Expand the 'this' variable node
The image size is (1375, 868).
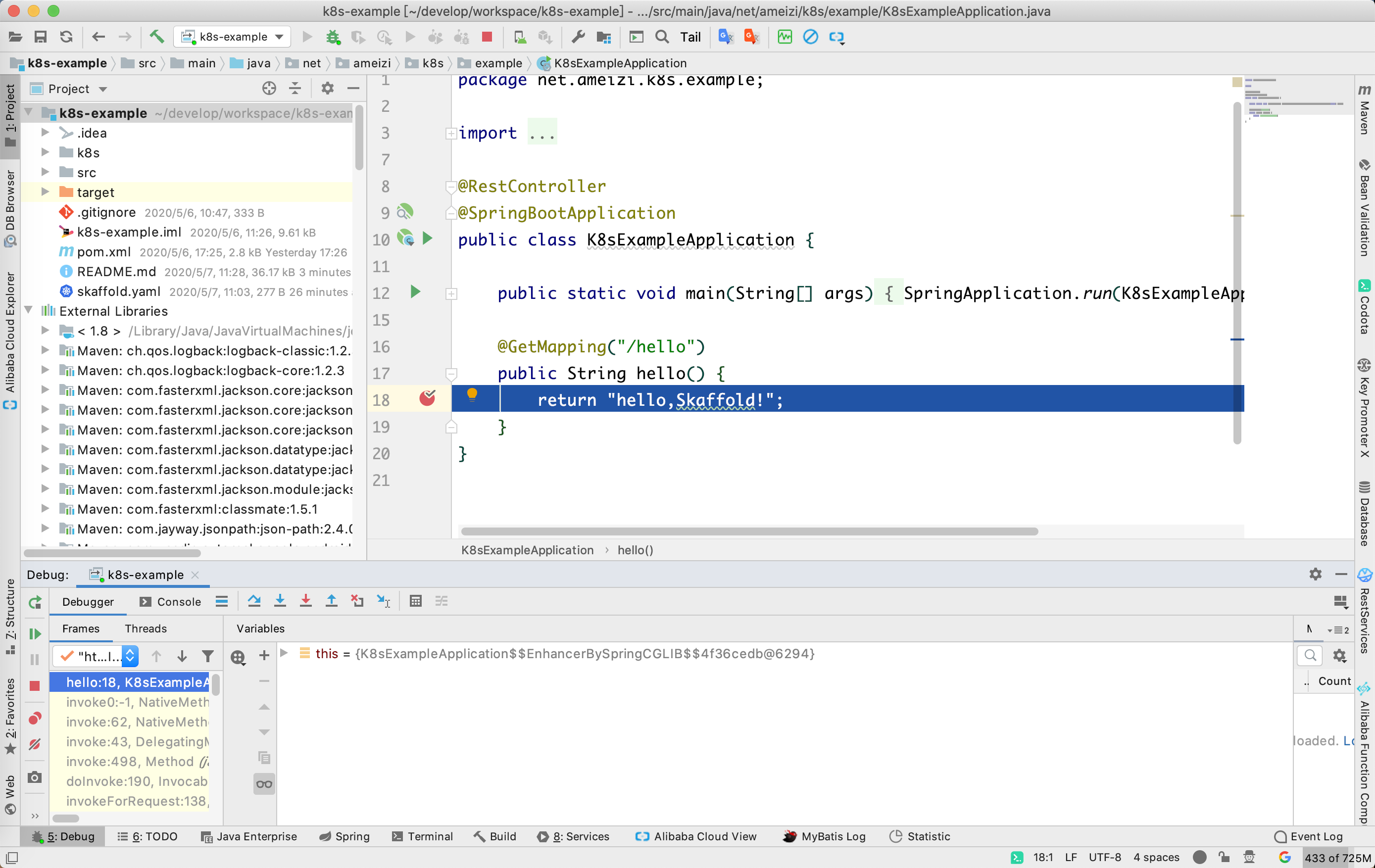click(x=284, y=653)
